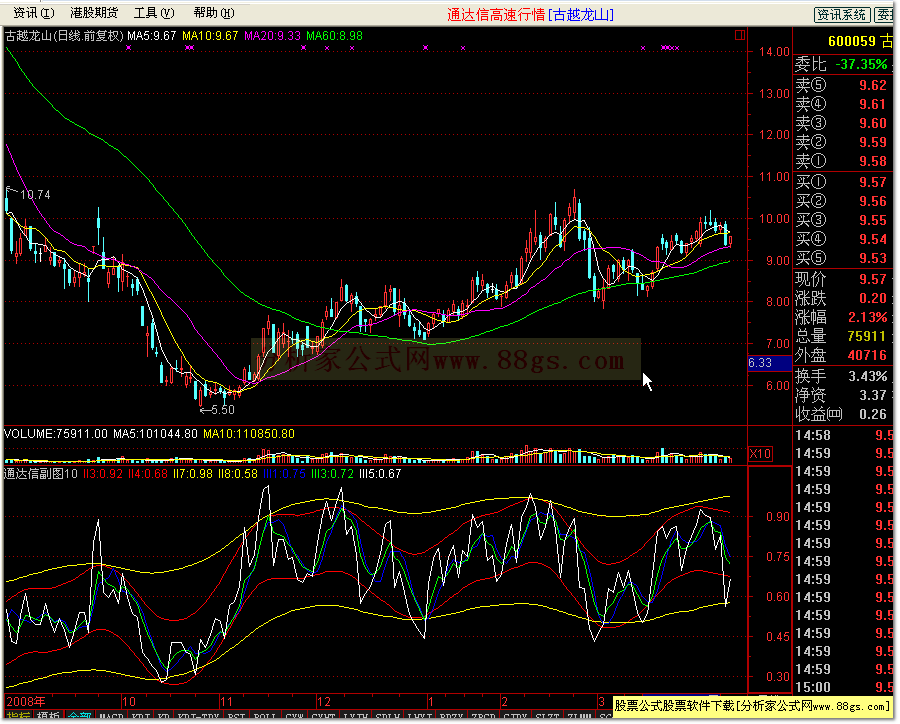Screen dimensions: 900x724
Task: Click the 外盘 40716 row
Action: [841, 355]
